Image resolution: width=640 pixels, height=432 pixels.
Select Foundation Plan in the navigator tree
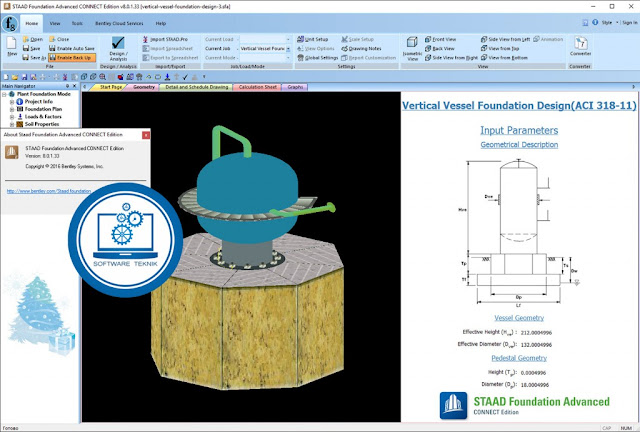[43, 109]
